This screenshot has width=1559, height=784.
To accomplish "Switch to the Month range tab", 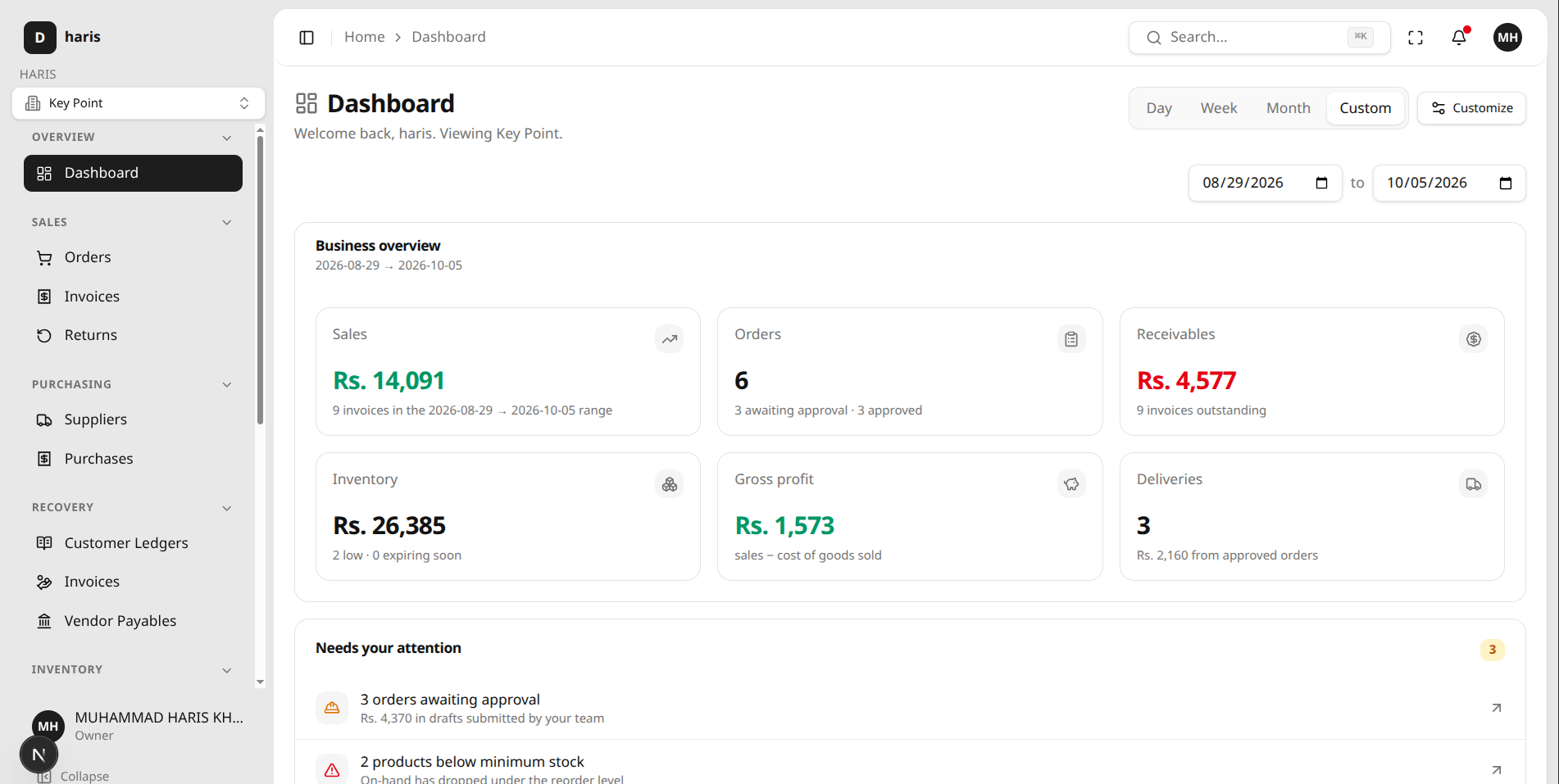I will 1289,108.
